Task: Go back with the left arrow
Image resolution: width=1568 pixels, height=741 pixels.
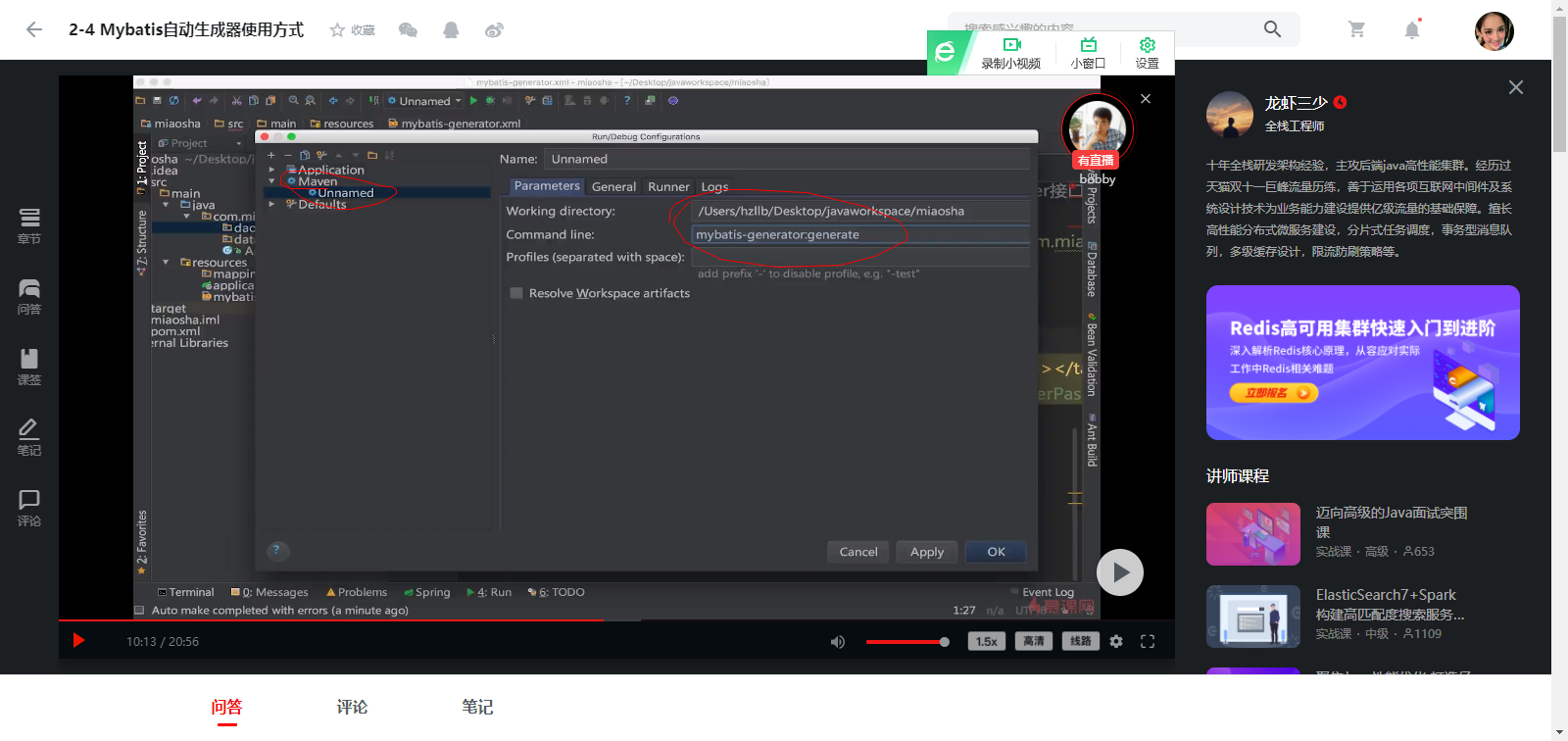Action: pyautogui.click(x=34, y=29)
